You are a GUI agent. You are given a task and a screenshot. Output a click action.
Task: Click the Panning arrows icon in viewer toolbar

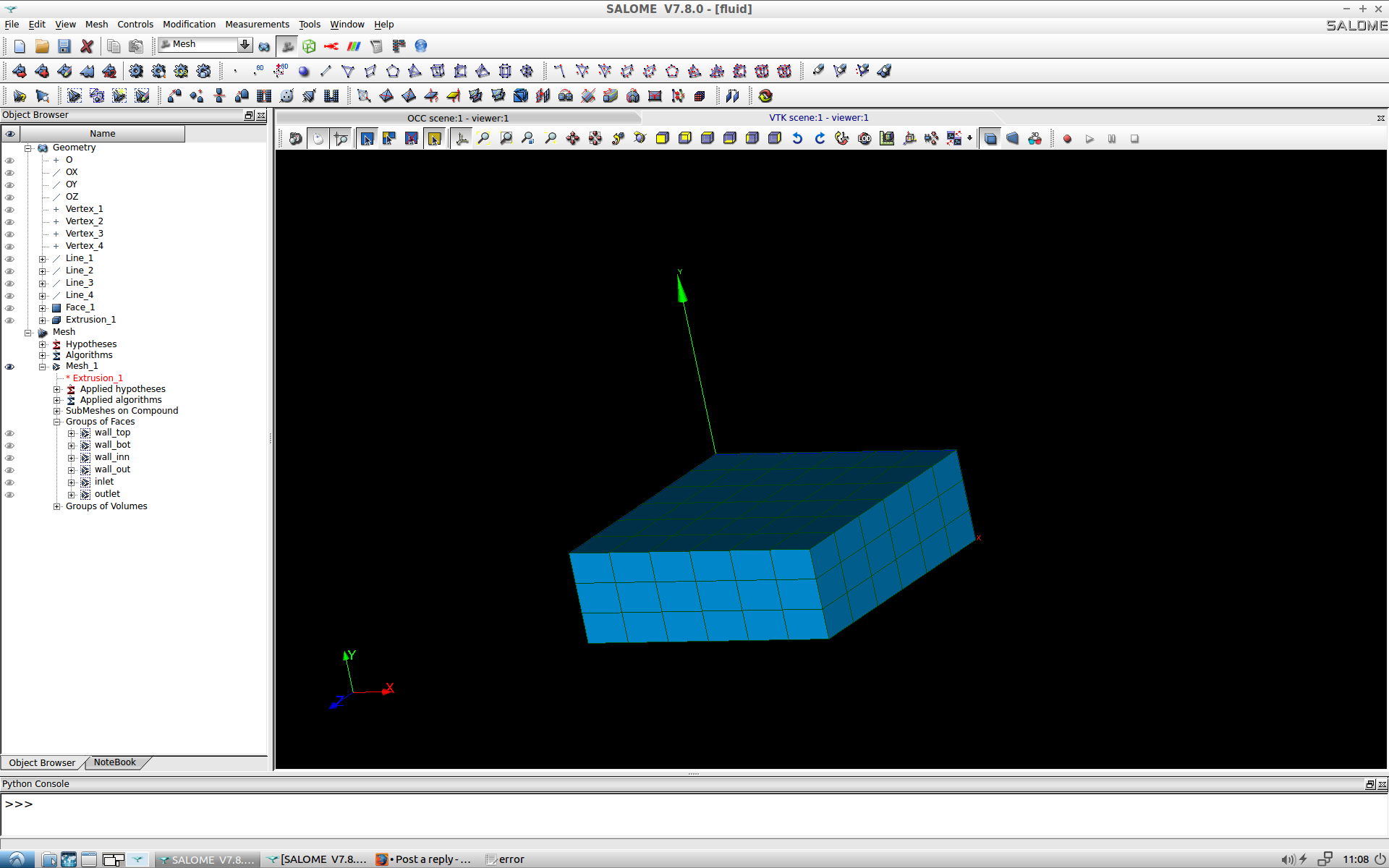pyautogui.click(x=572, y=139)
